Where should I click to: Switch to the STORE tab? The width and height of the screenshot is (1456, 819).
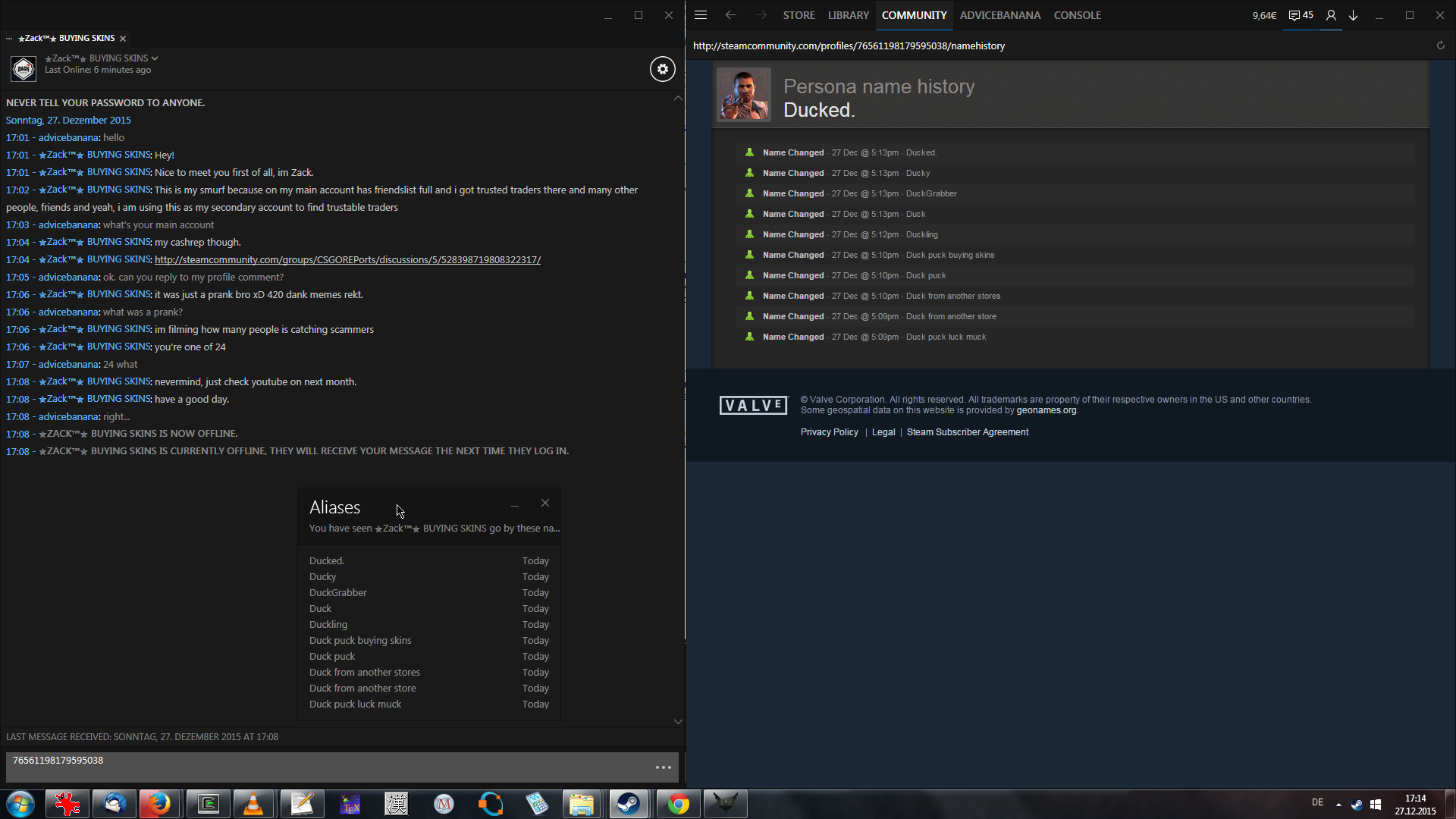(x=799, y=15)
